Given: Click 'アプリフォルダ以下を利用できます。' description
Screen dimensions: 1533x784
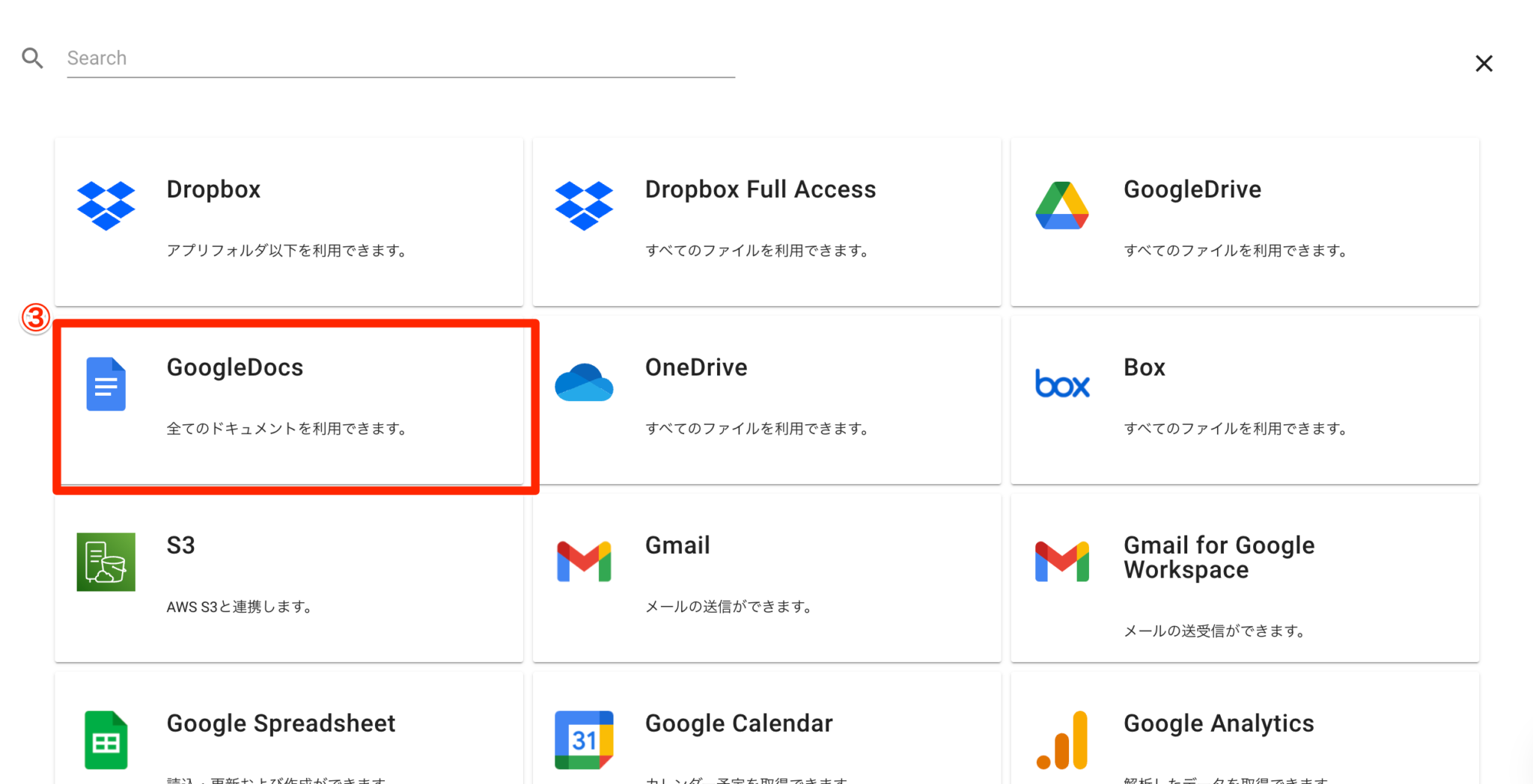Looking at the screenshot, I should 287,251.
